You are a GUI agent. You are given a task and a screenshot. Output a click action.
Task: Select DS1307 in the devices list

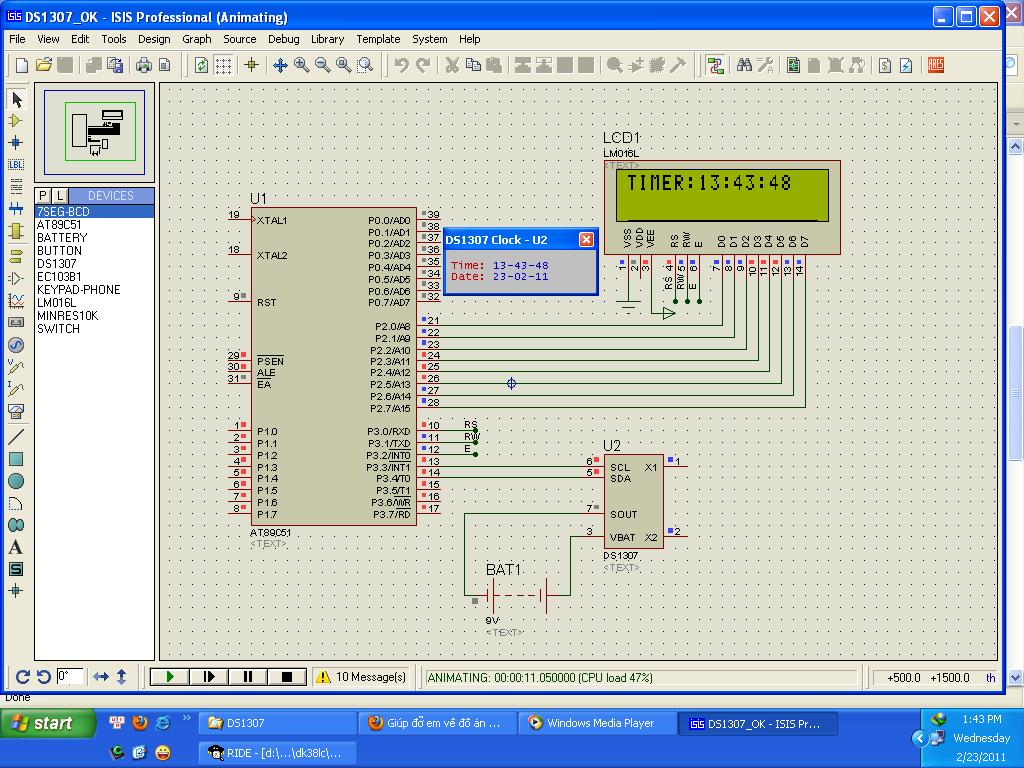(x=57, y=264)
